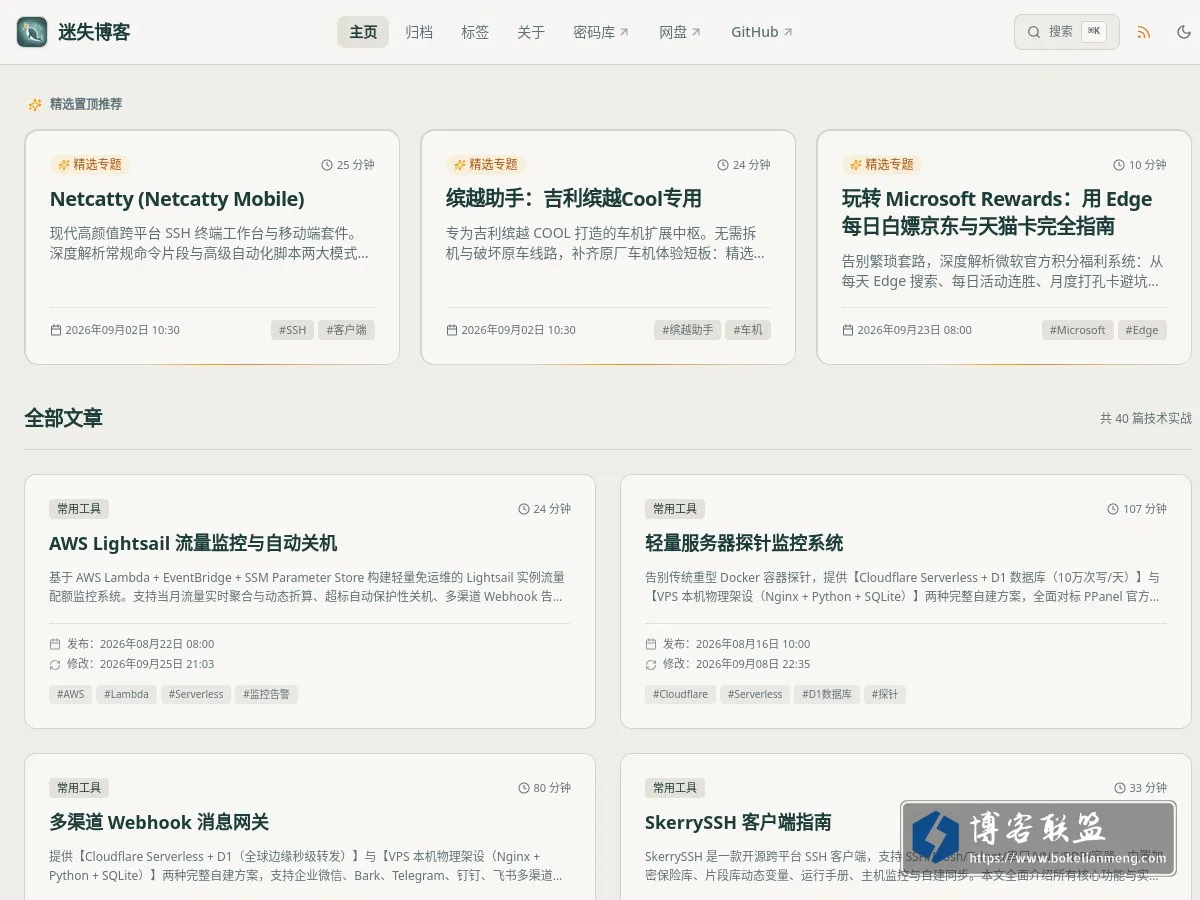Screen dimensions: 1200x900
Task: Click #客户端 tag chip
Action: pyautogui.click(x=347, y=330)
